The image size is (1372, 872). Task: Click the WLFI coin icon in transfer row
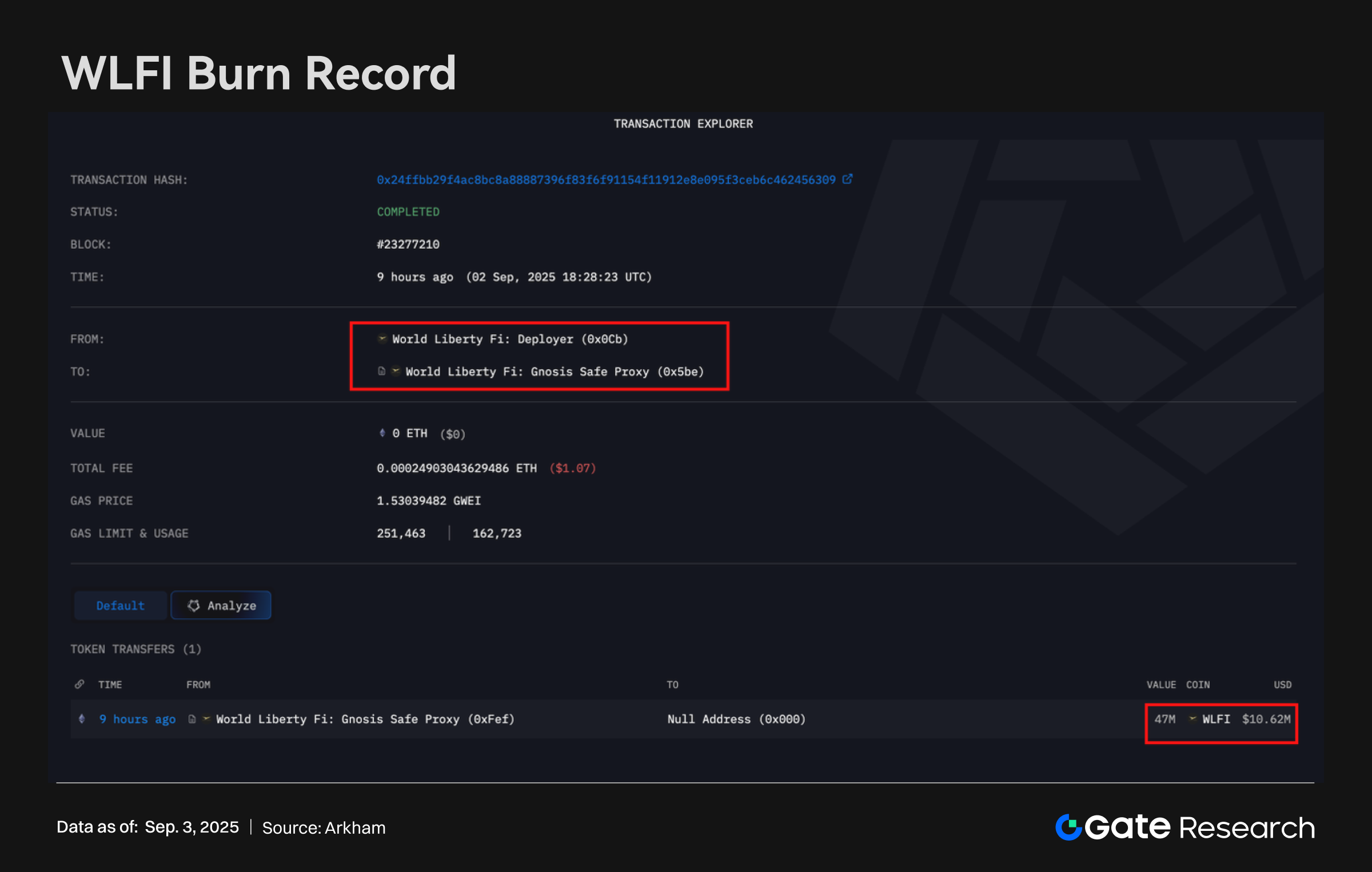click(x=1192, y=718)
